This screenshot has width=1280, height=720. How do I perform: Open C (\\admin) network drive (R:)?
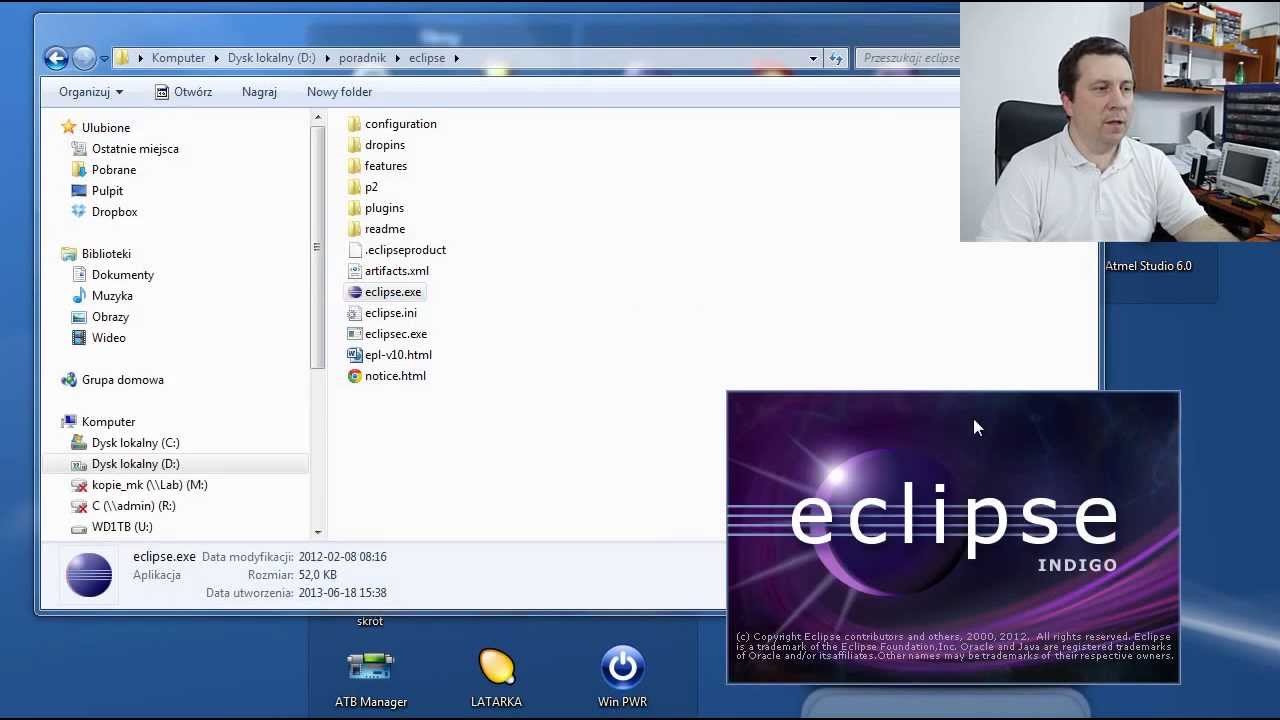coord(133,506)
